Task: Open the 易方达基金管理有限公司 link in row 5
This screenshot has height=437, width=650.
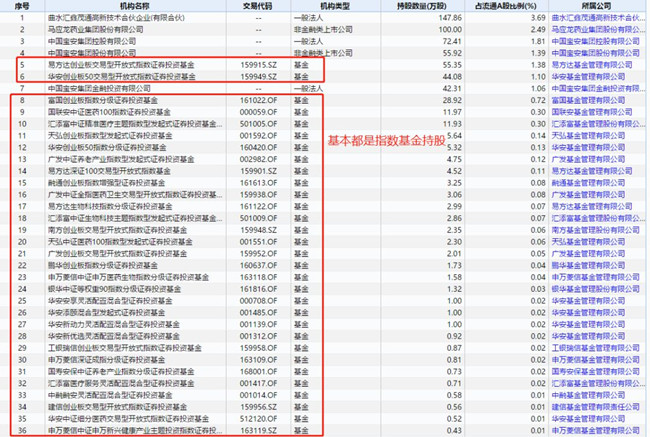Action: click(592, 65)
